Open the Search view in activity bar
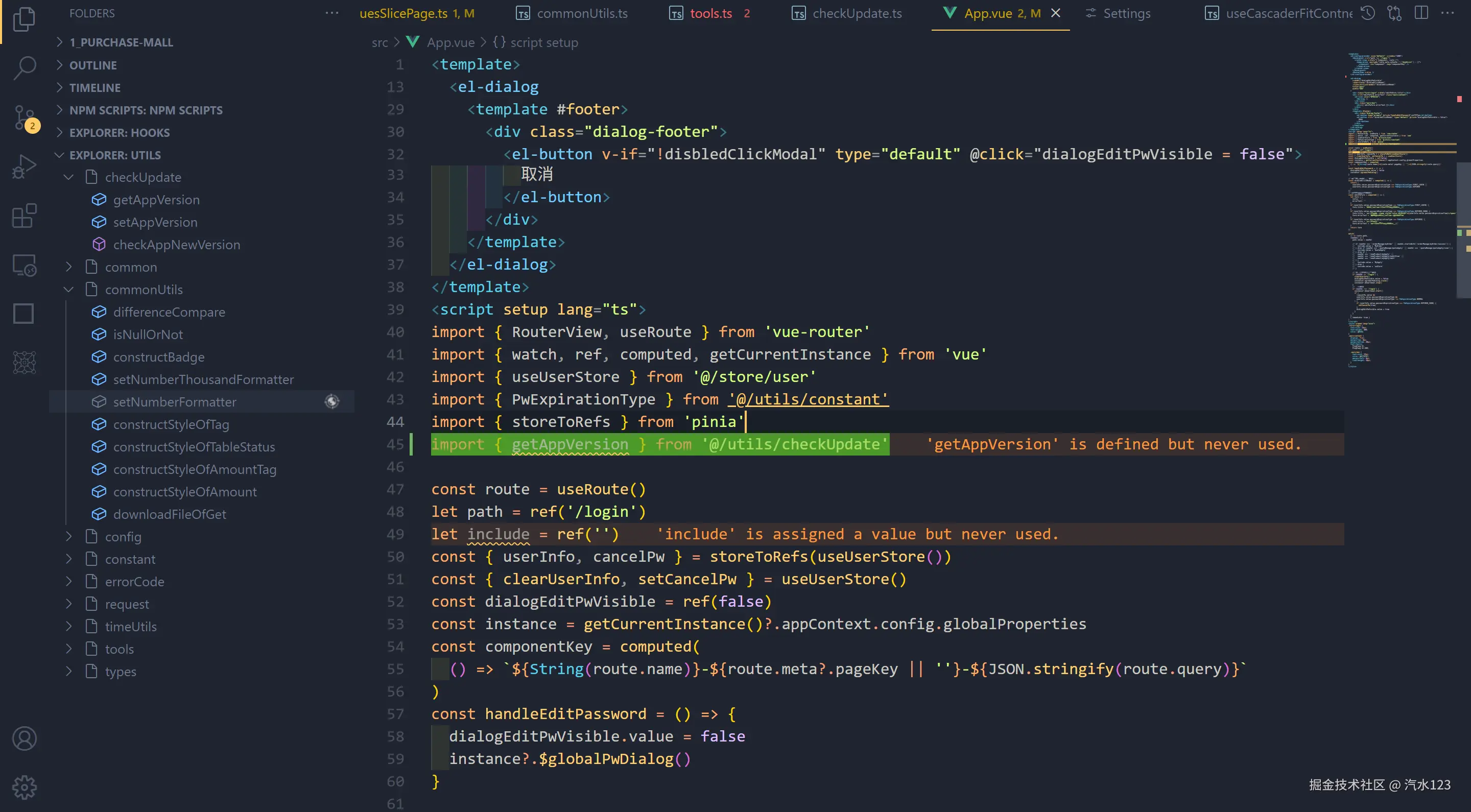The width and height of the screenshot is (1471, 812). pyautogui.click(x=24, y=67)
